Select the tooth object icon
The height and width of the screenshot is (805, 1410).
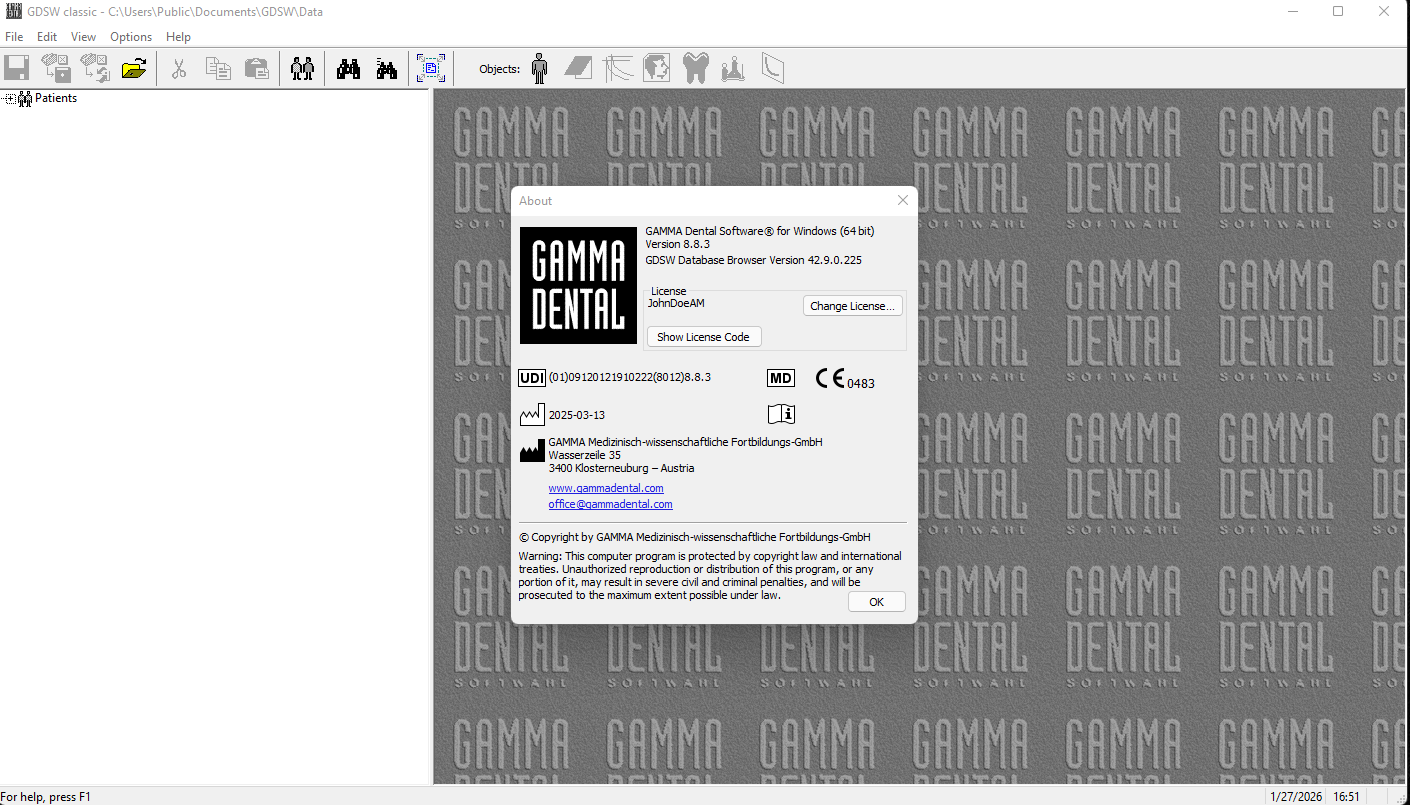click(695, 68)
